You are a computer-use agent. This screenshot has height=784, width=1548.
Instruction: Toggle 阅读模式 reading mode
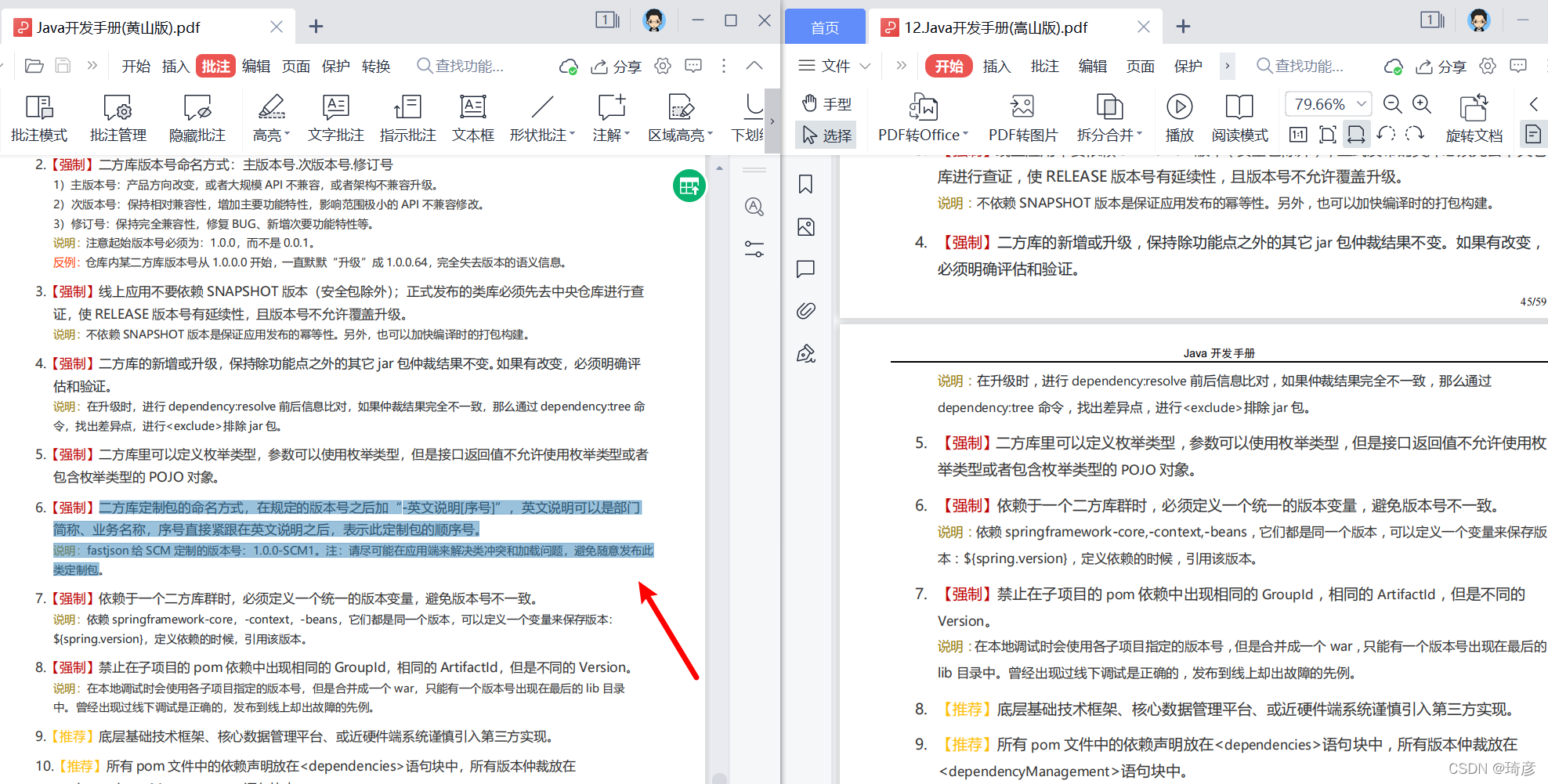[1239, 118]
